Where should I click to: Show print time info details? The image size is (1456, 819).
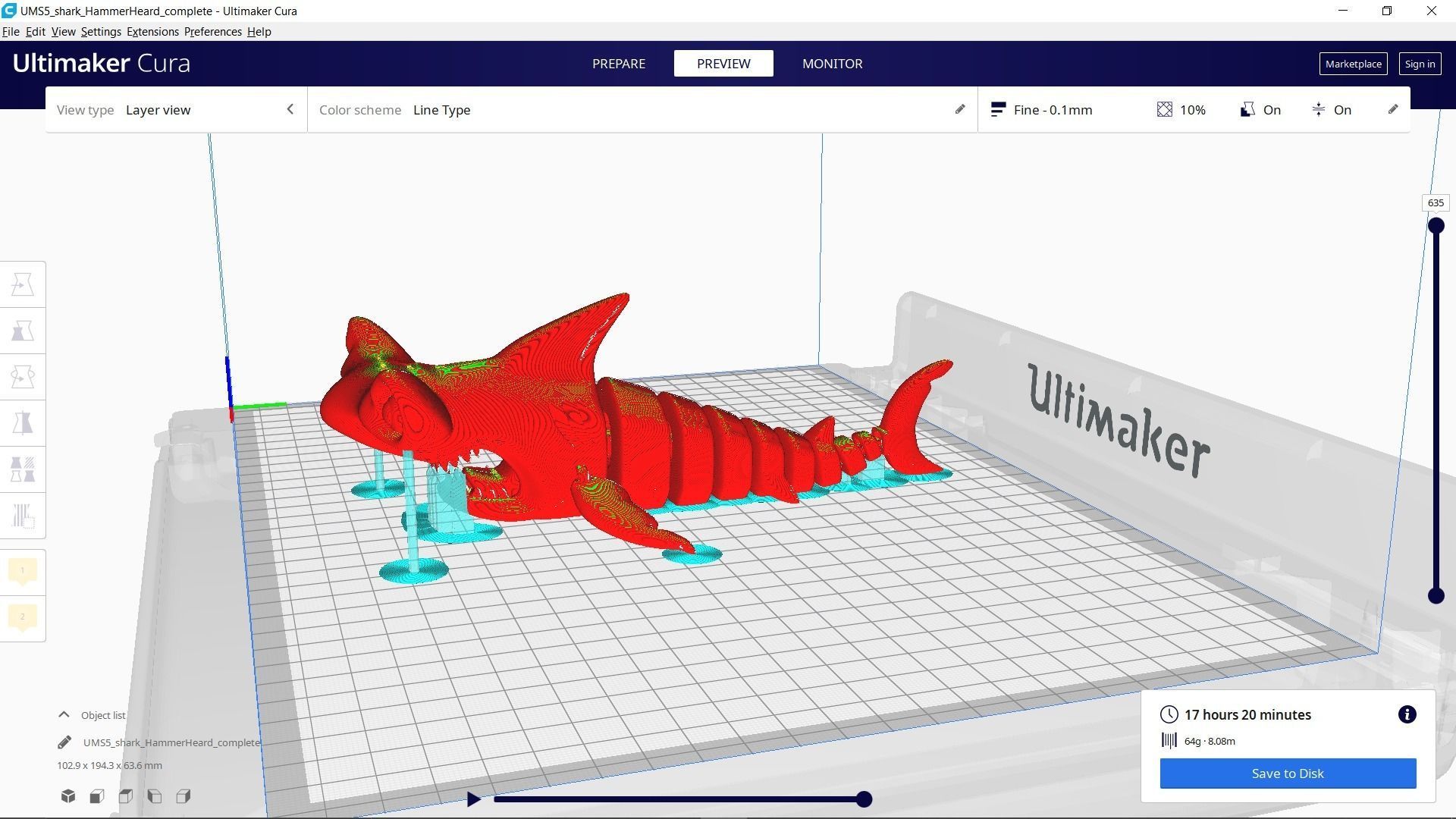[x=1407, y=714]
